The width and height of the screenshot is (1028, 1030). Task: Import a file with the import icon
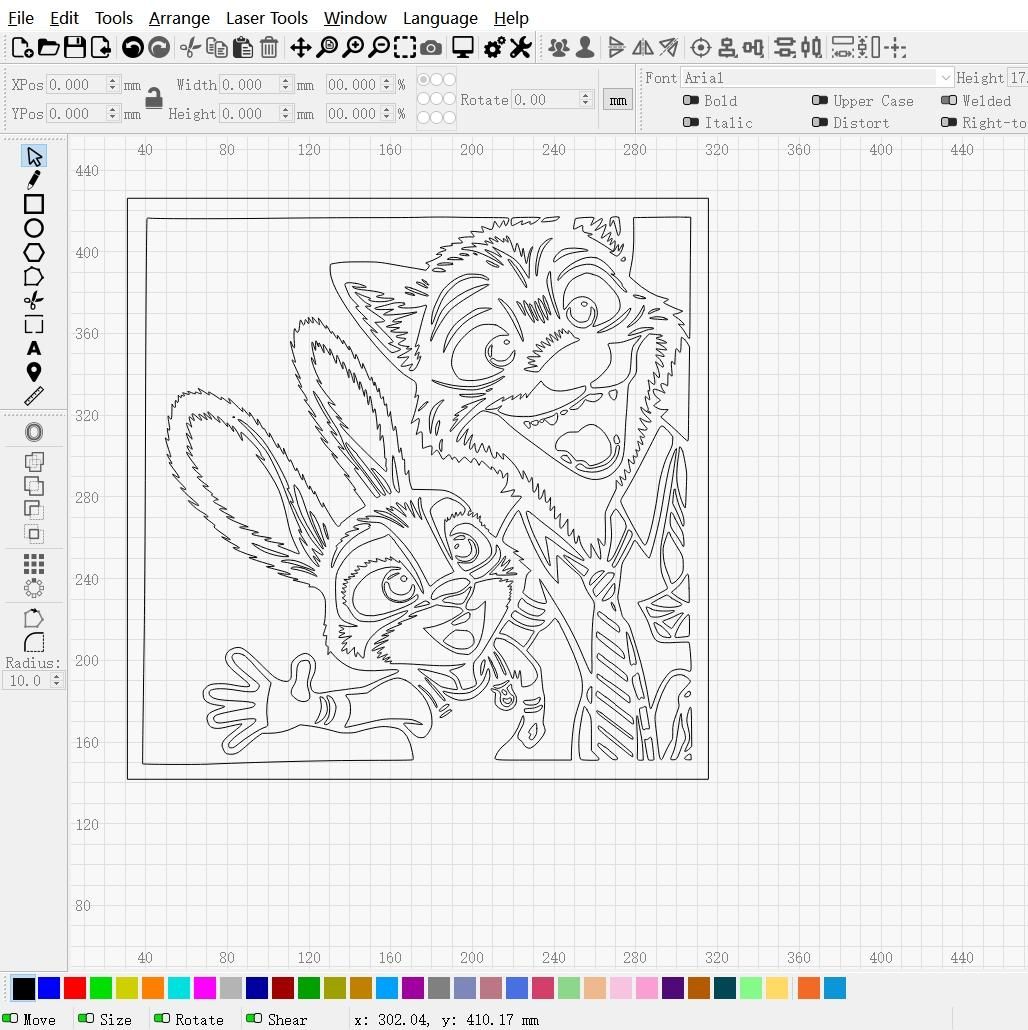click(101, 47)
